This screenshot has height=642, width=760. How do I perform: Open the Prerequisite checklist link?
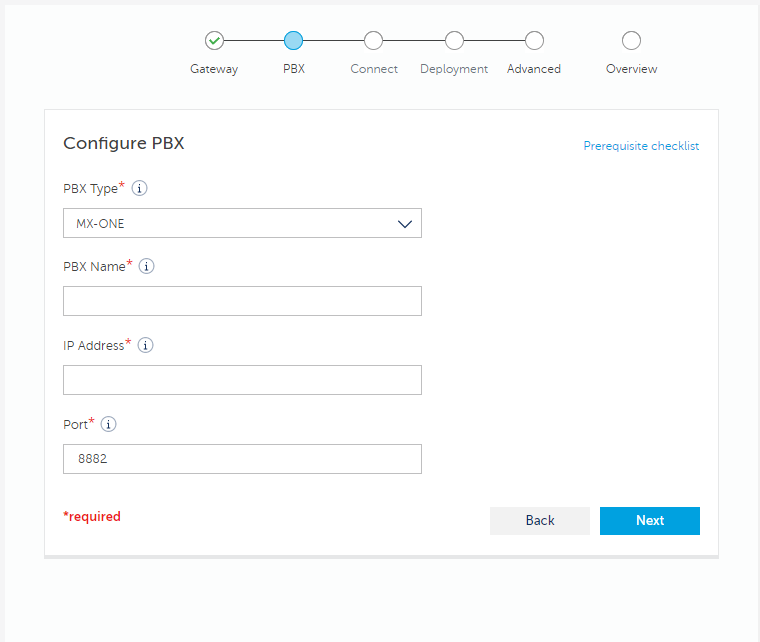pyautogui.click(x=641, y=146)
